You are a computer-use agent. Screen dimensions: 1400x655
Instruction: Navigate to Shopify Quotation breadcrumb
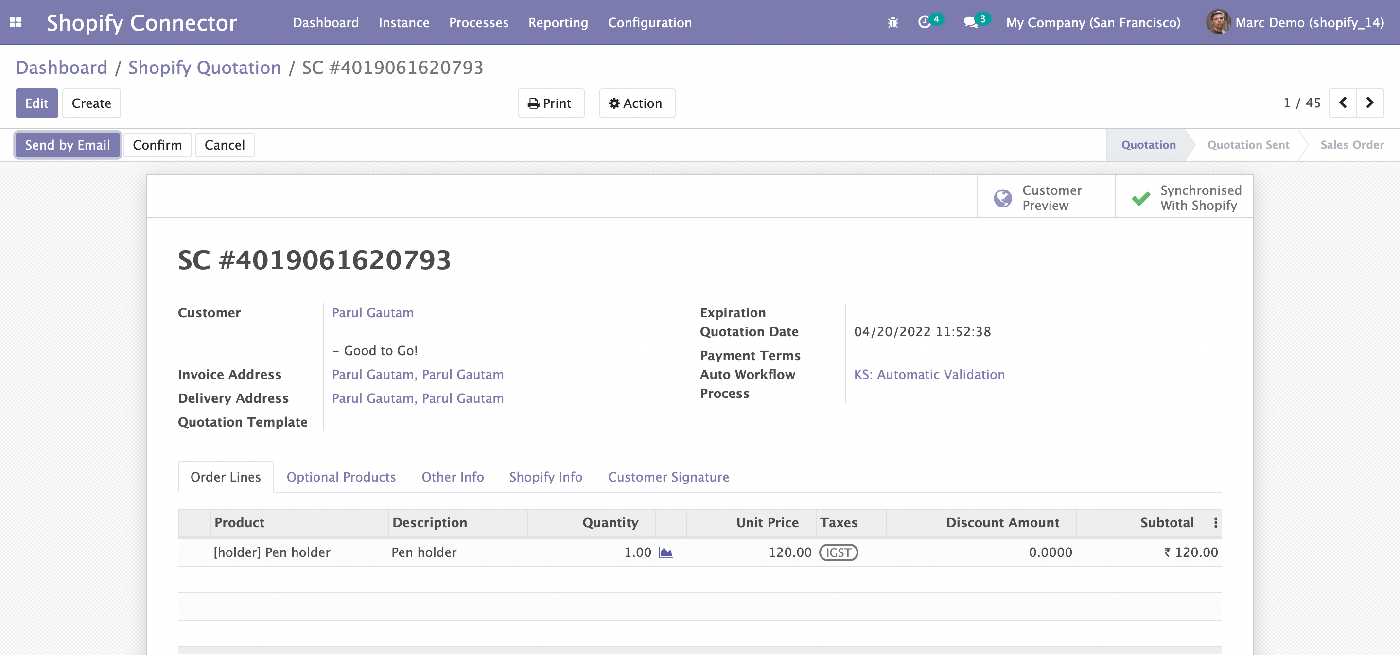205,68
